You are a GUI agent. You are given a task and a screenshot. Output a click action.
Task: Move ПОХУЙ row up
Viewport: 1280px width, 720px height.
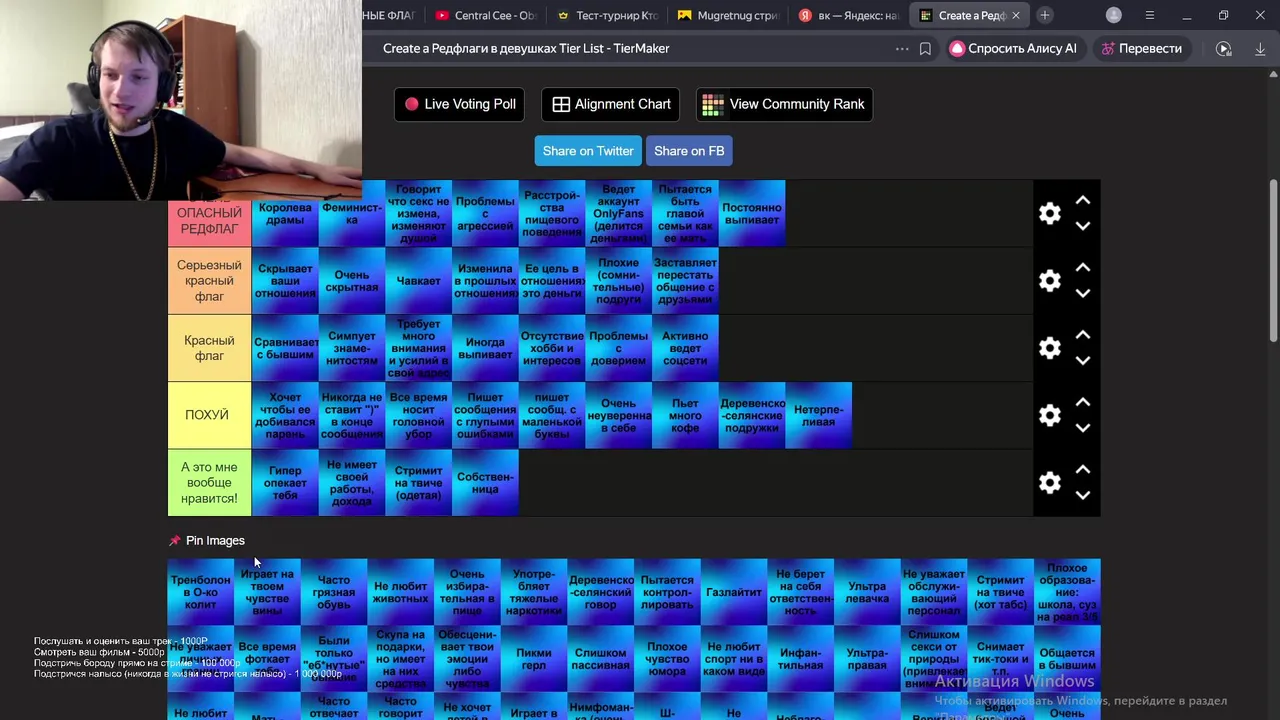pos(1083,402)
